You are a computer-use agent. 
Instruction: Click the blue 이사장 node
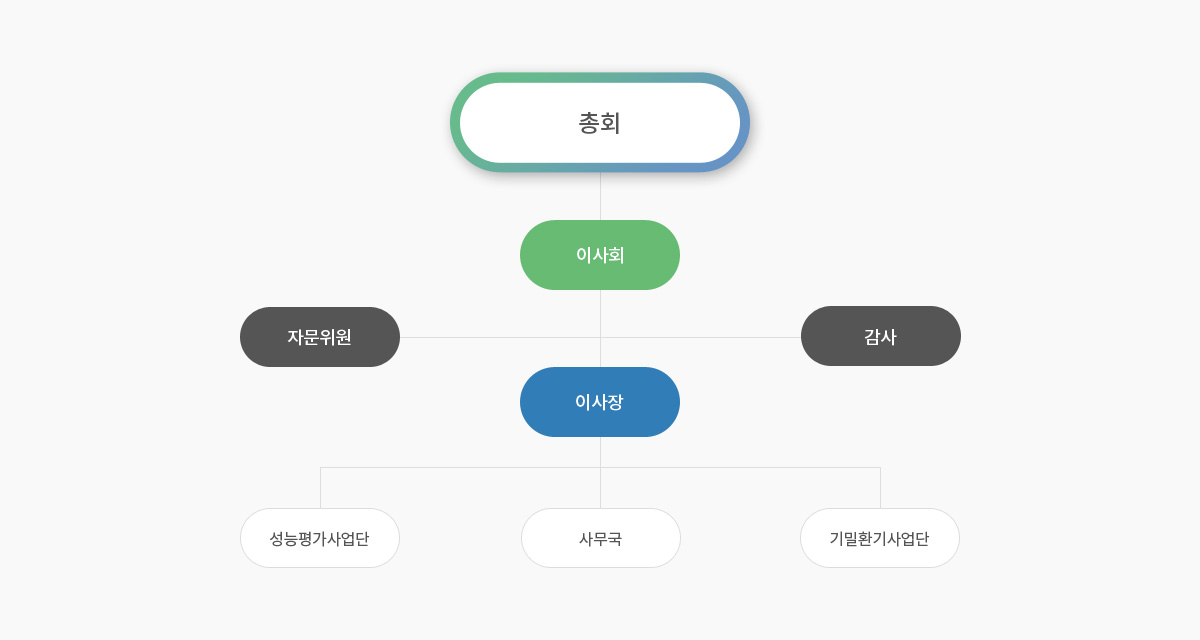point(600,402)
